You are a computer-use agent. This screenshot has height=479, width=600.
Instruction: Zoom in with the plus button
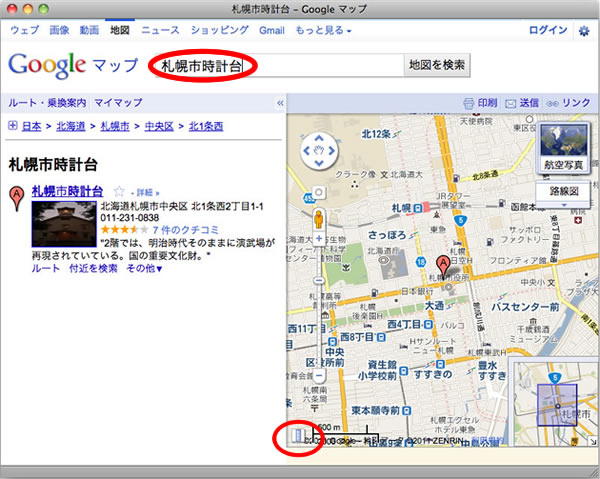pyautogui.click(x=319, y=238)
